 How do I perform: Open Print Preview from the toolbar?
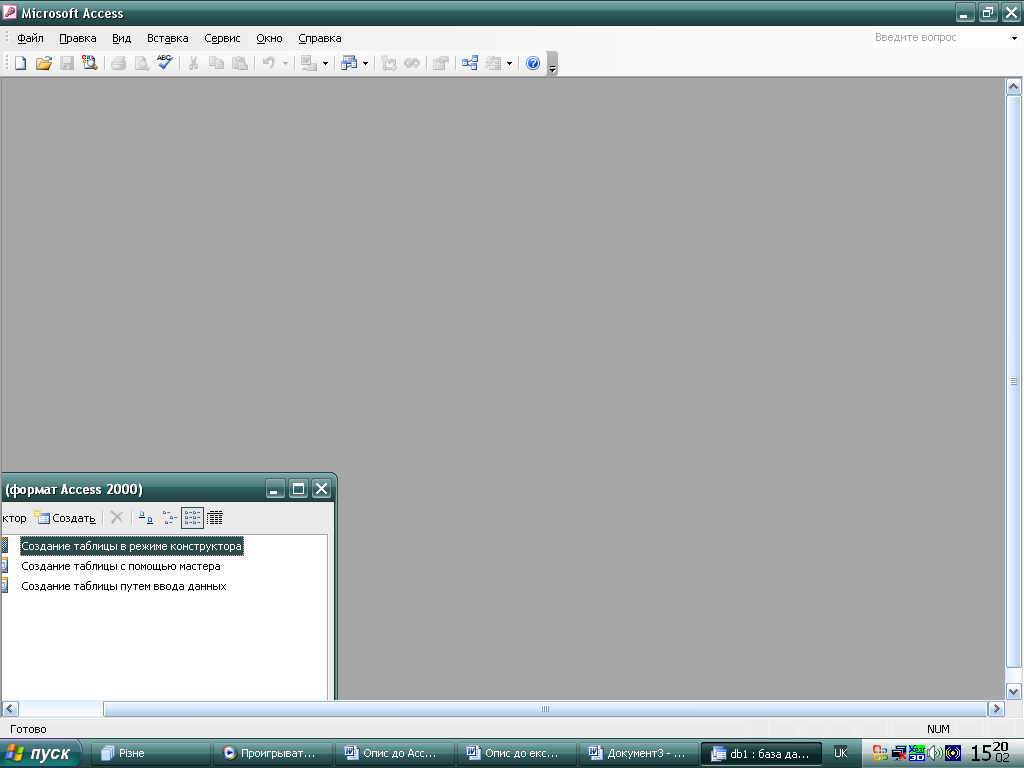(141, 63)
